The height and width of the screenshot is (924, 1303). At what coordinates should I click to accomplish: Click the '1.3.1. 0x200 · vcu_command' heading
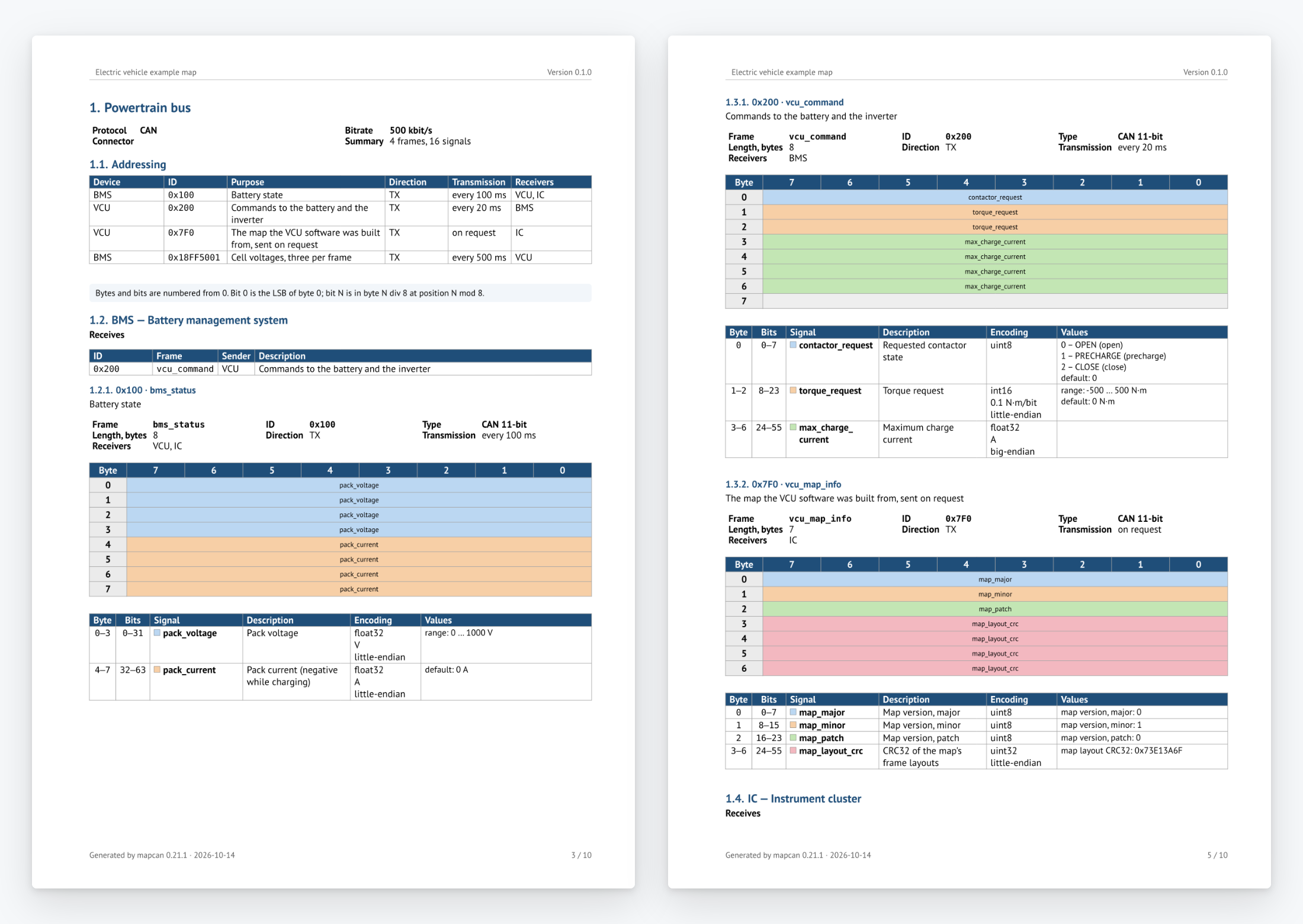tap(784, 102)
